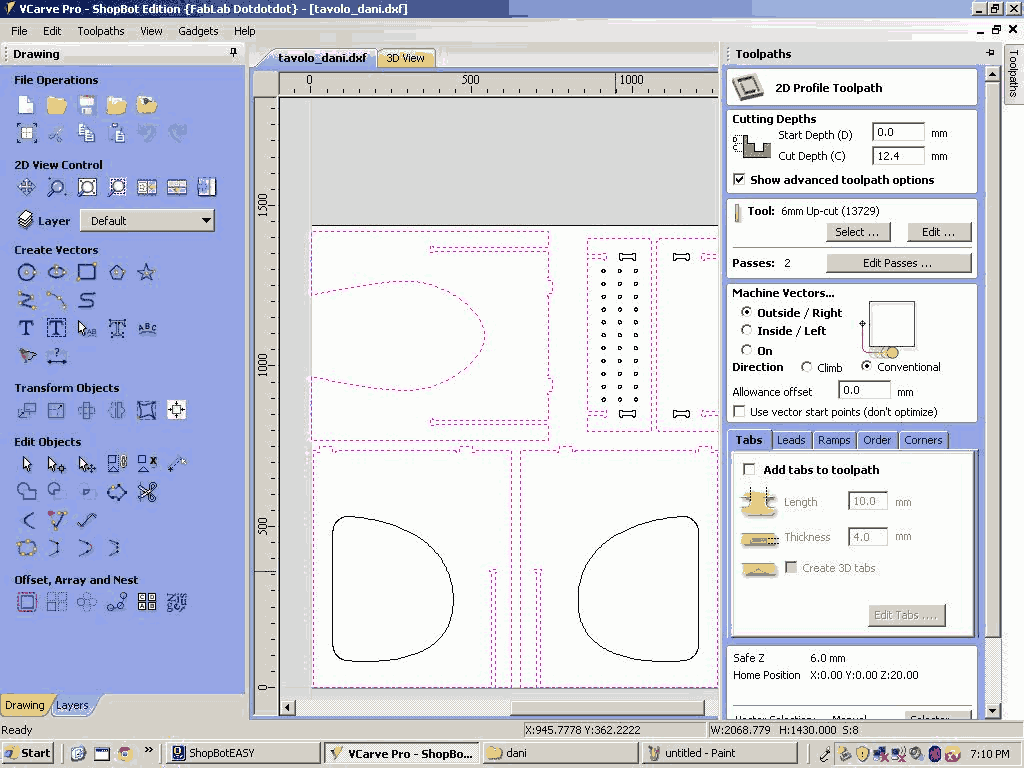
Task: Click the Offset Vectors icon
Action: (27, 602)
